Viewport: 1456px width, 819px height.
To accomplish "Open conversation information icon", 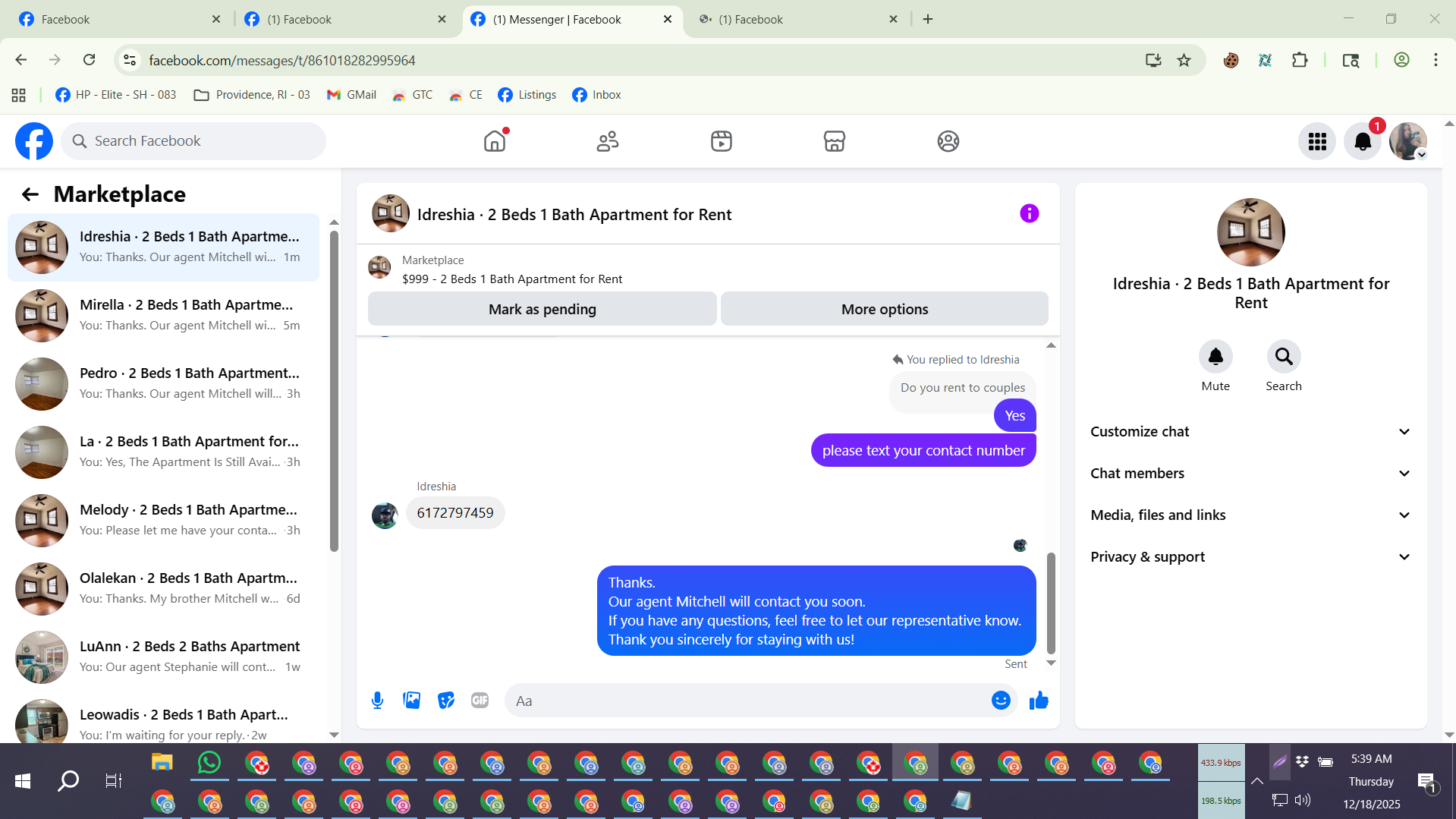I will pos(1029,214).
